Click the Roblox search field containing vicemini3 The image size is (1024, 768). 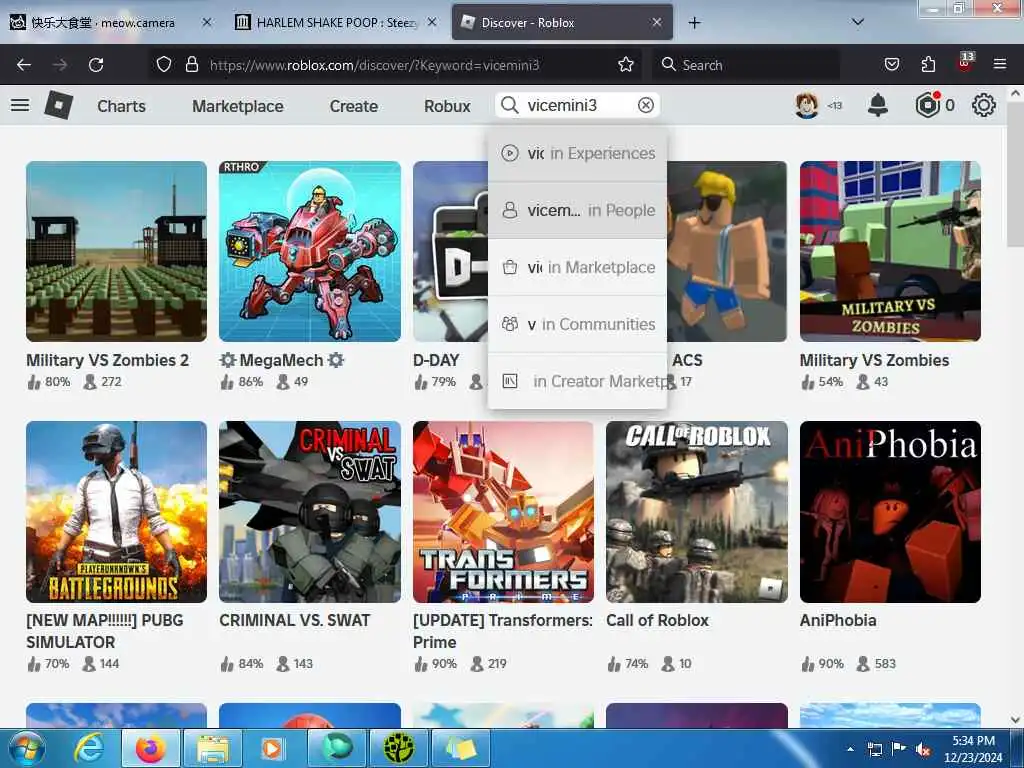point(578,105)
